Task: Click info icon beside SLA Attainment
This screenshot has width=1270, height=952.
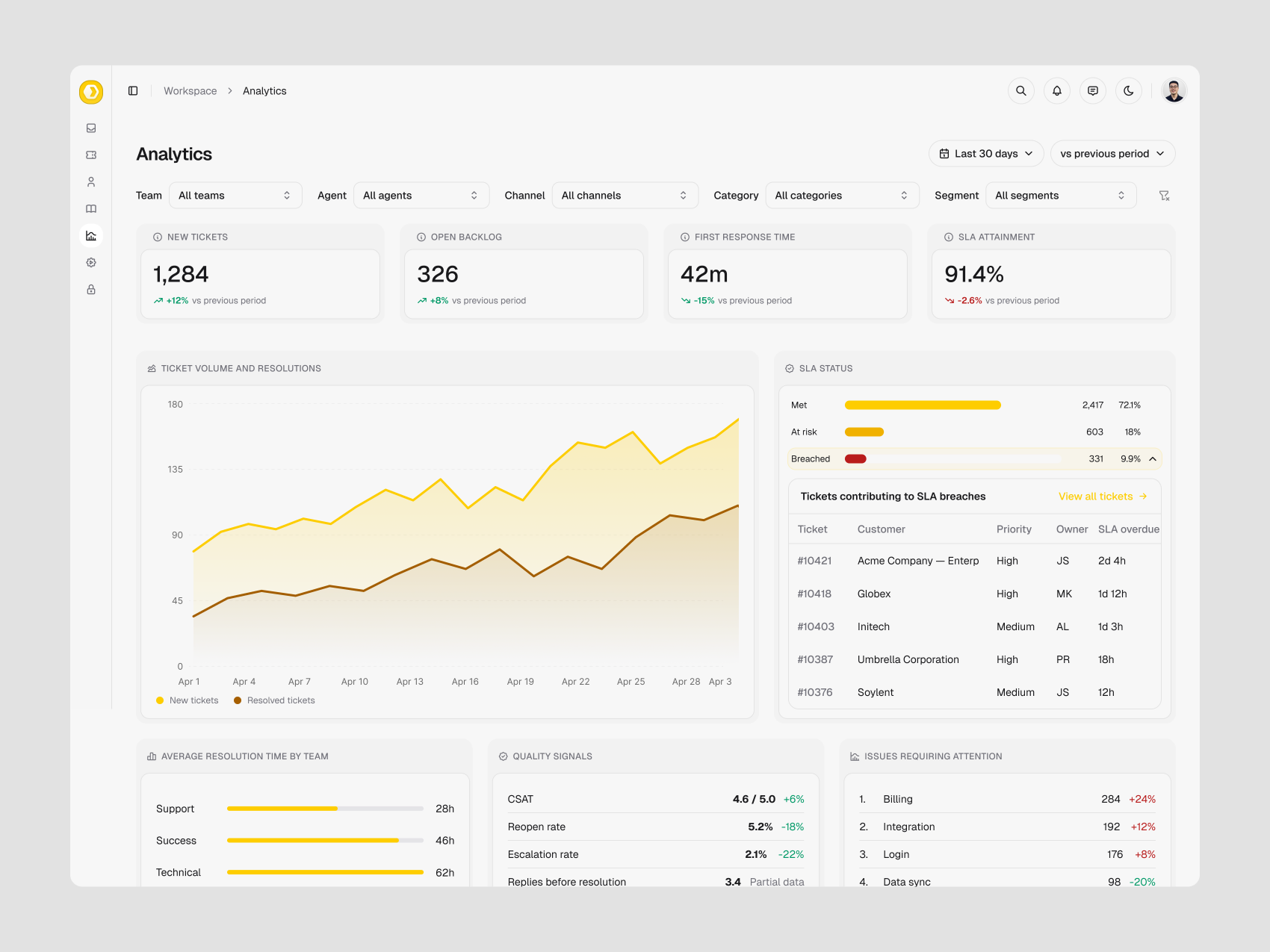Action: tap(949, 237)
